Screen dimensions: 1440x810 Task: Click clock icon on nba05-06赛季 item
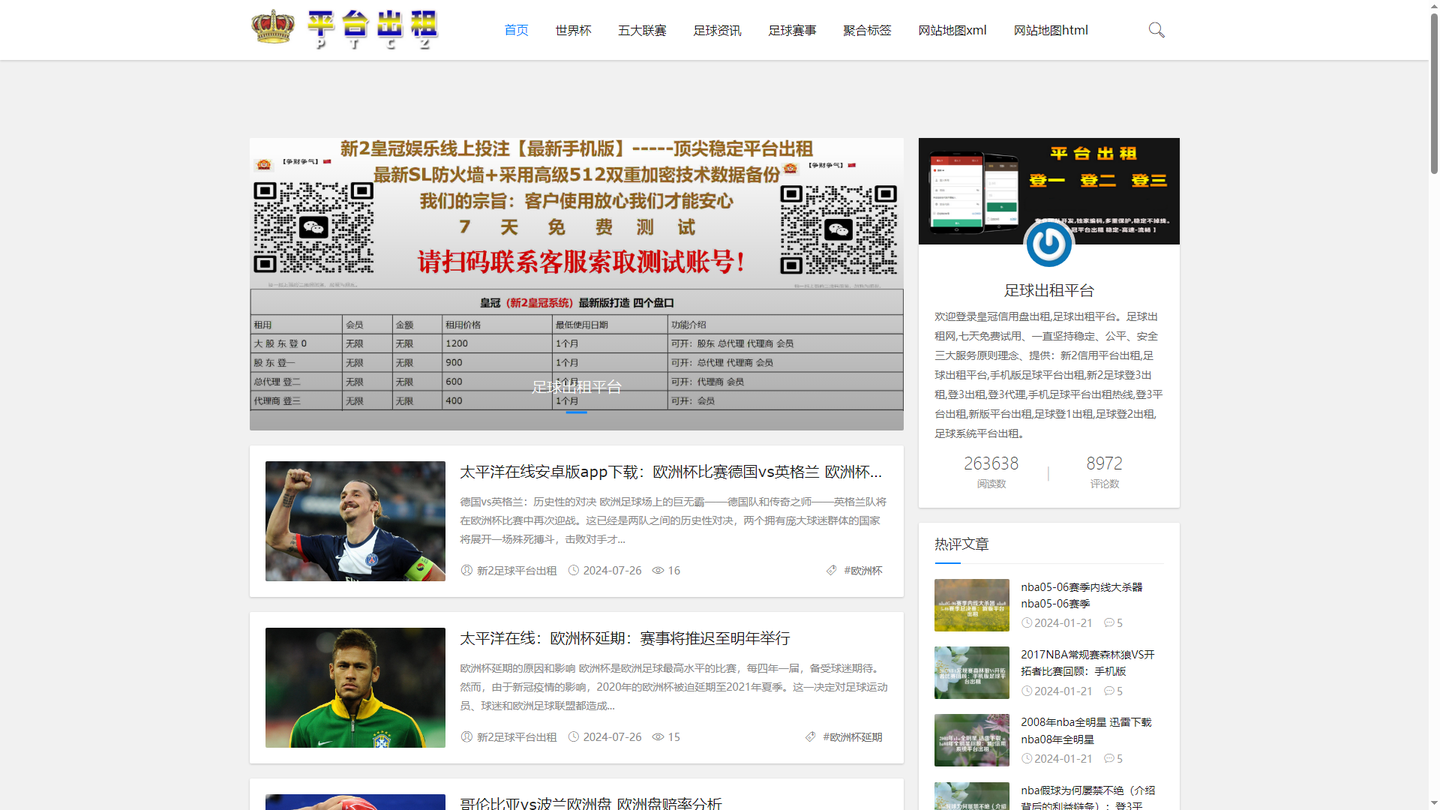coord(1027,623)
